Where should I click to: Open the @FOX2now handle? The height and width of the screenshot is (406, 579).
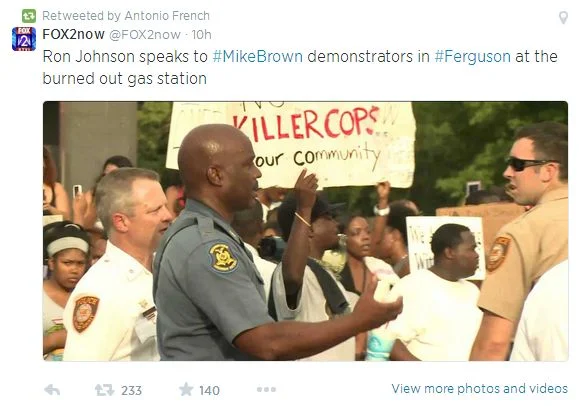(x=145, y=35)
